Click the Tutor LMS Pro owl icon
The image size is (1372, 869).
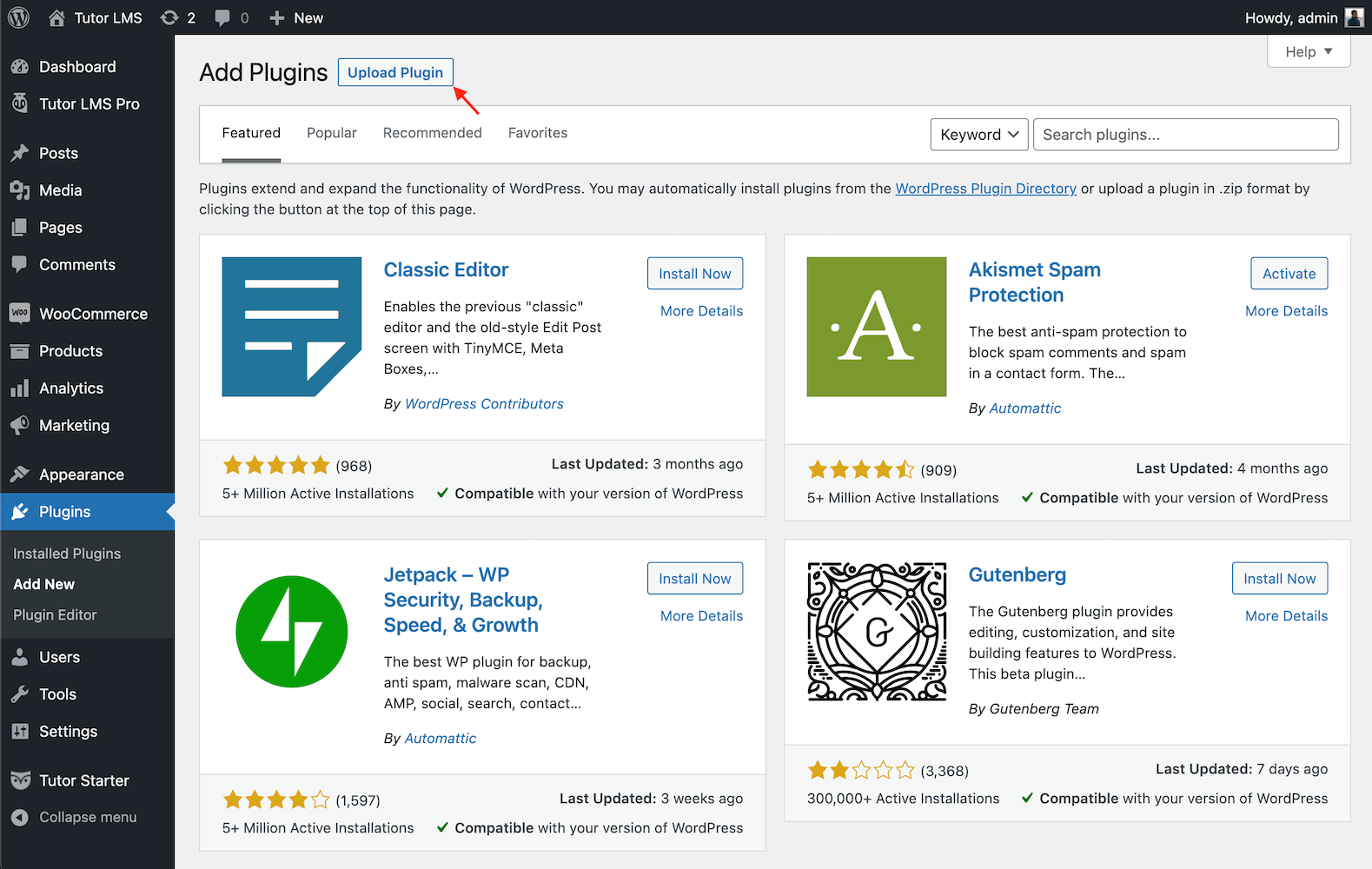[20, 103]
